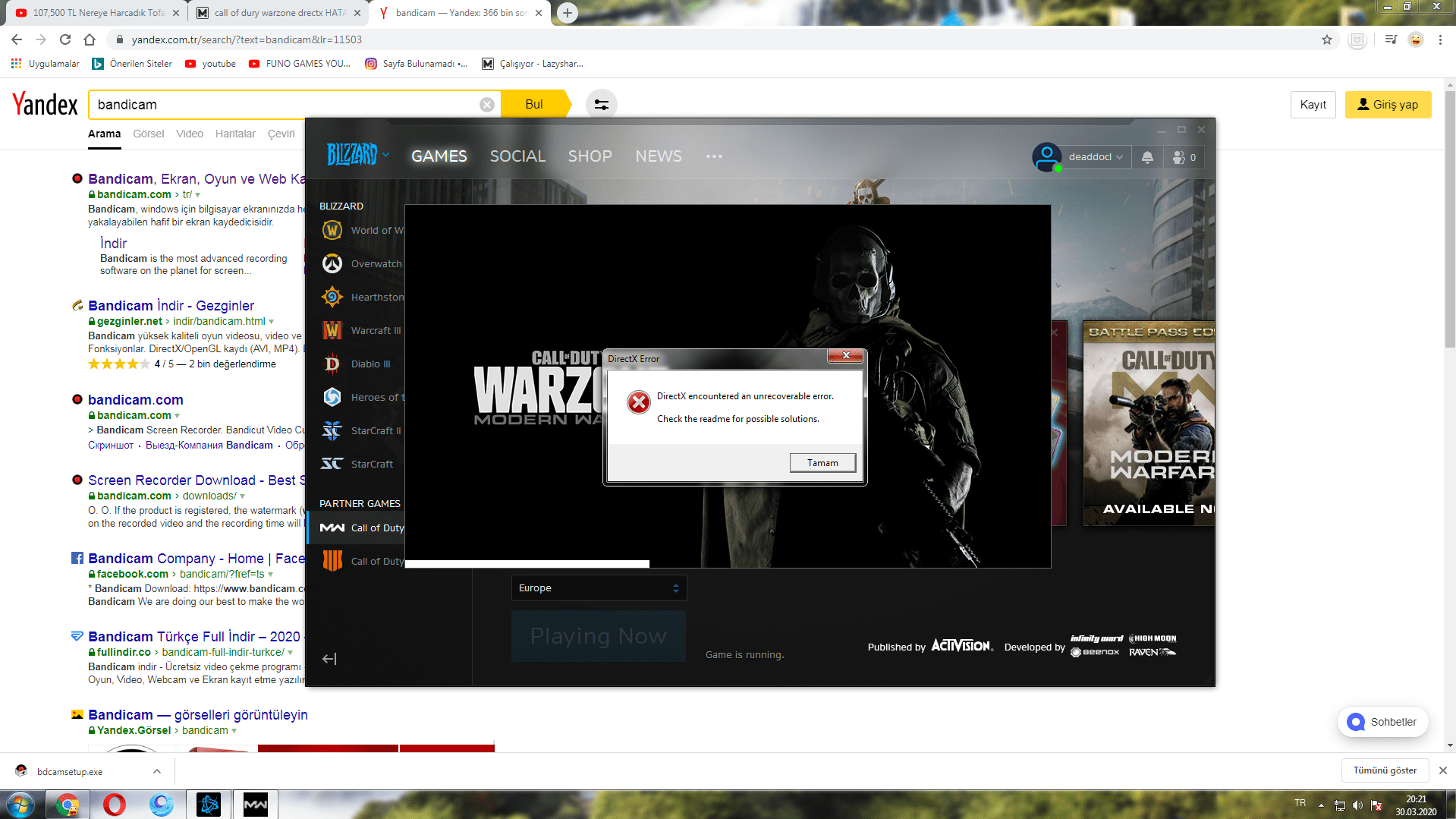The image size is (1456, 819).
Task: Click the Bul search button
Action: click(535, 105)
